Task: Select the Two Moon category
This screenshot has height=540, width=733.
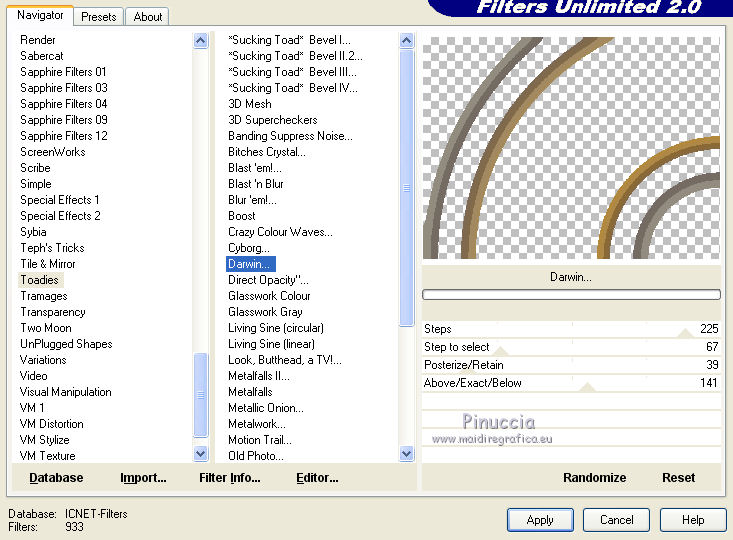Action: pyautogui.click(x=46, y=328)
